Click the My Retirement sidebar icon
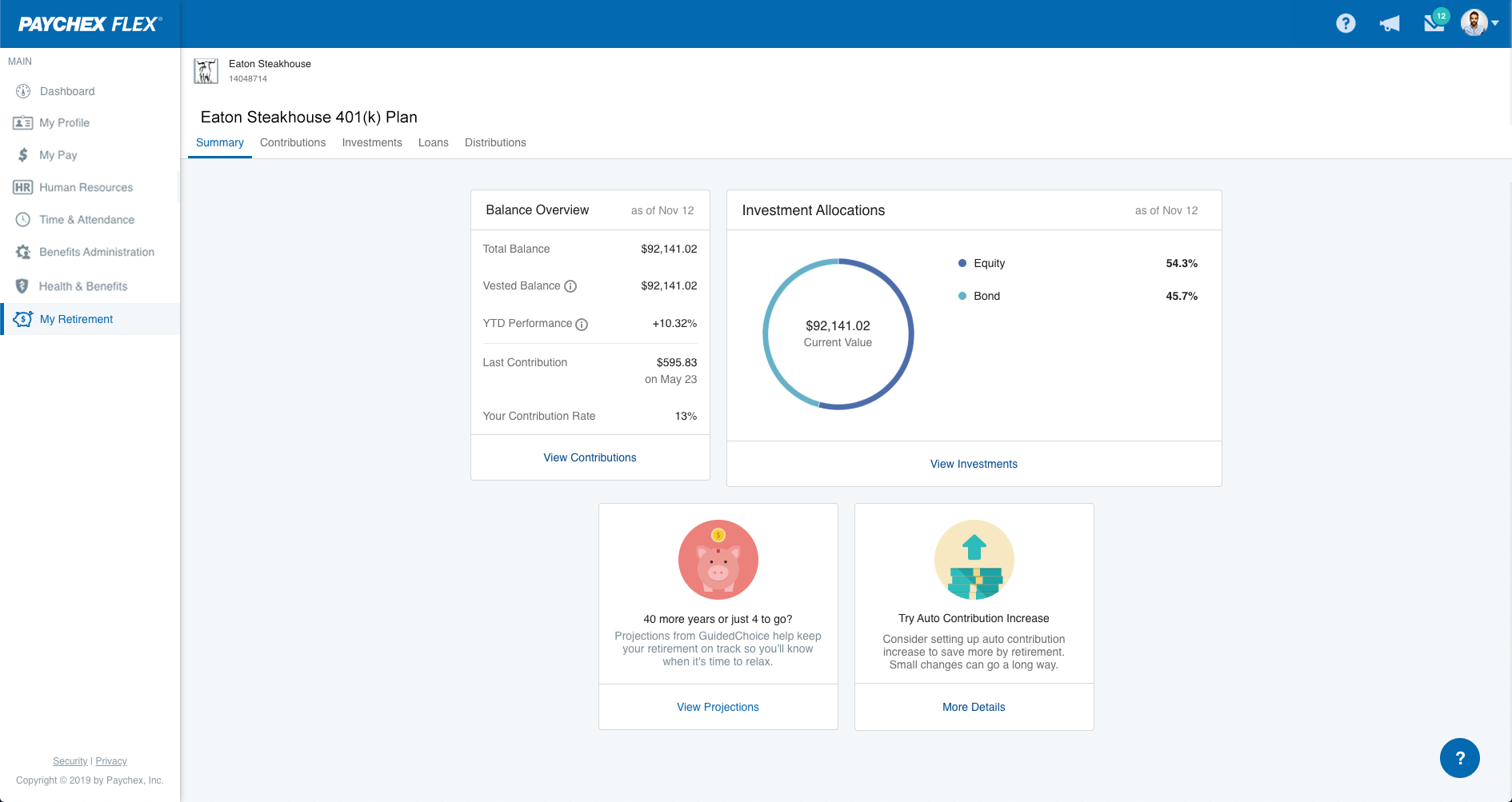1512x802 pixels. click(23, 319)
